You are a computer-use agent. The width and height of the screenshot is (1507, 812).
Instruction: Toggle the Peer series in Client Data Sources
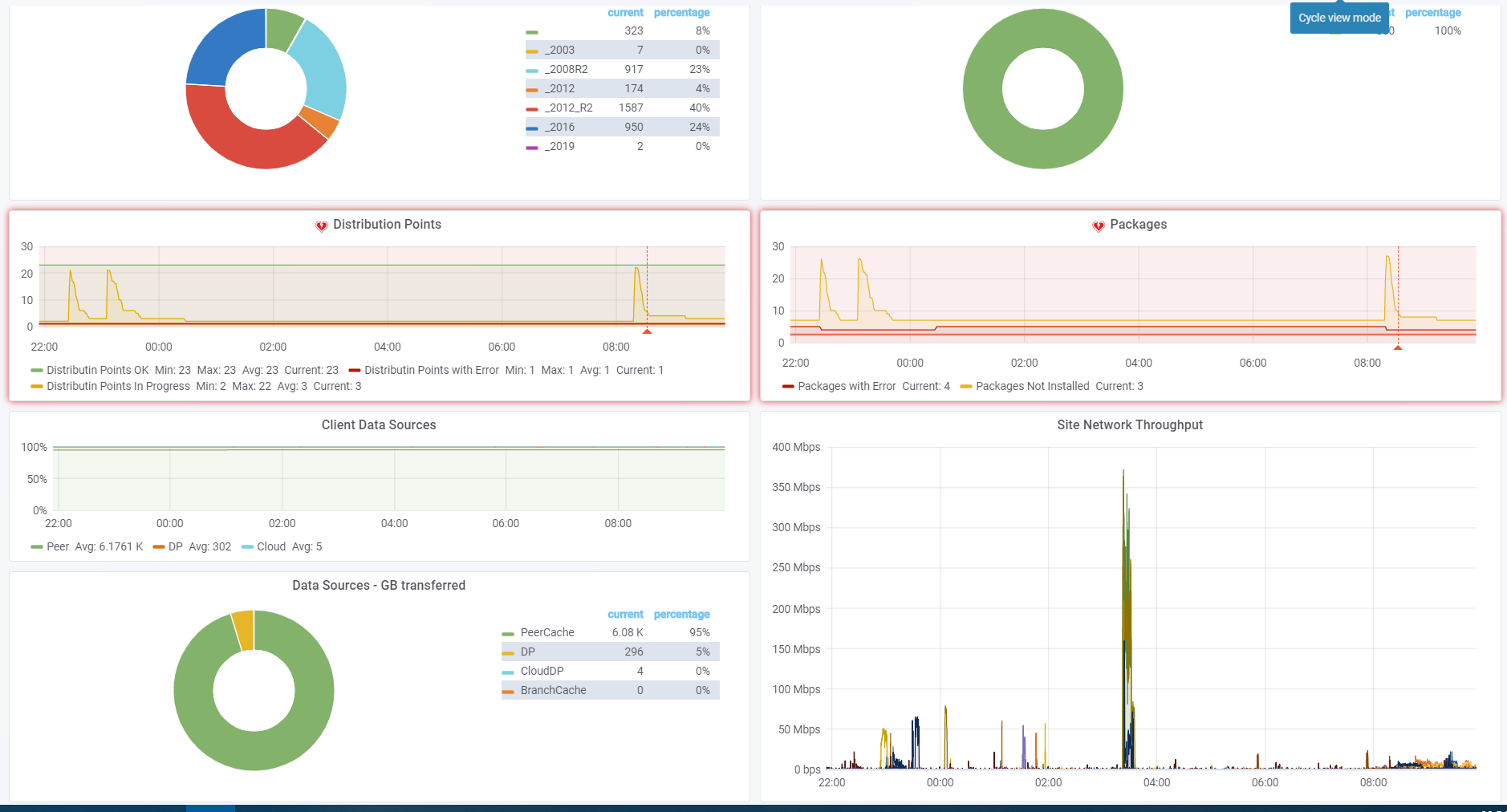(58, 546)
